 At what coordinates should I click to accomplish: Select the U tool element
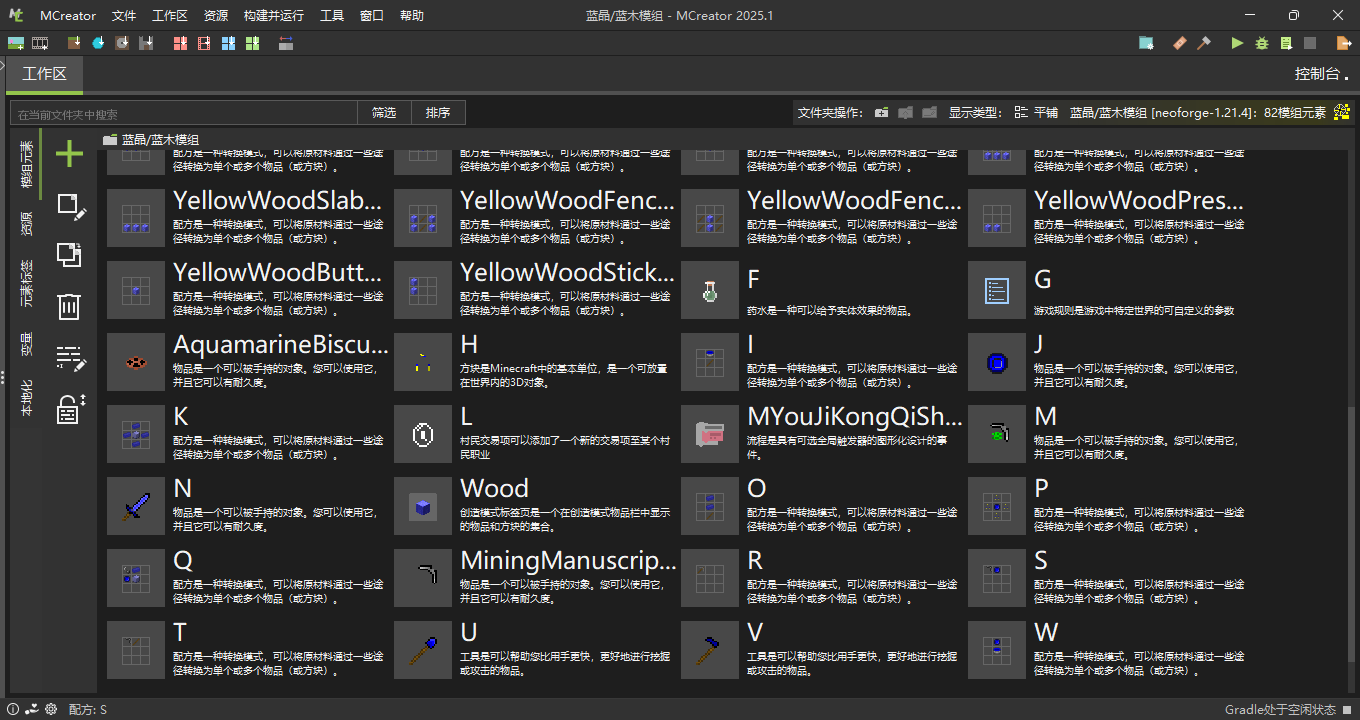click(x=536, y=649)
